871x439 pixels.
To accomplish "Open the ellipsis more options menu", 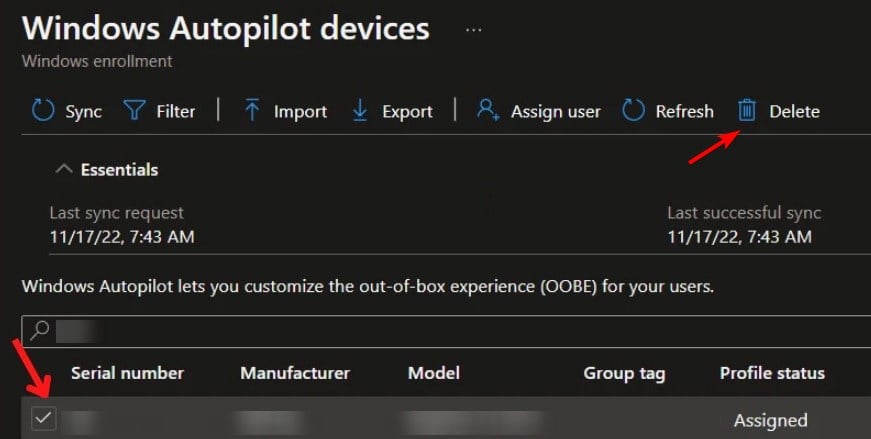I will pos(474,30).
